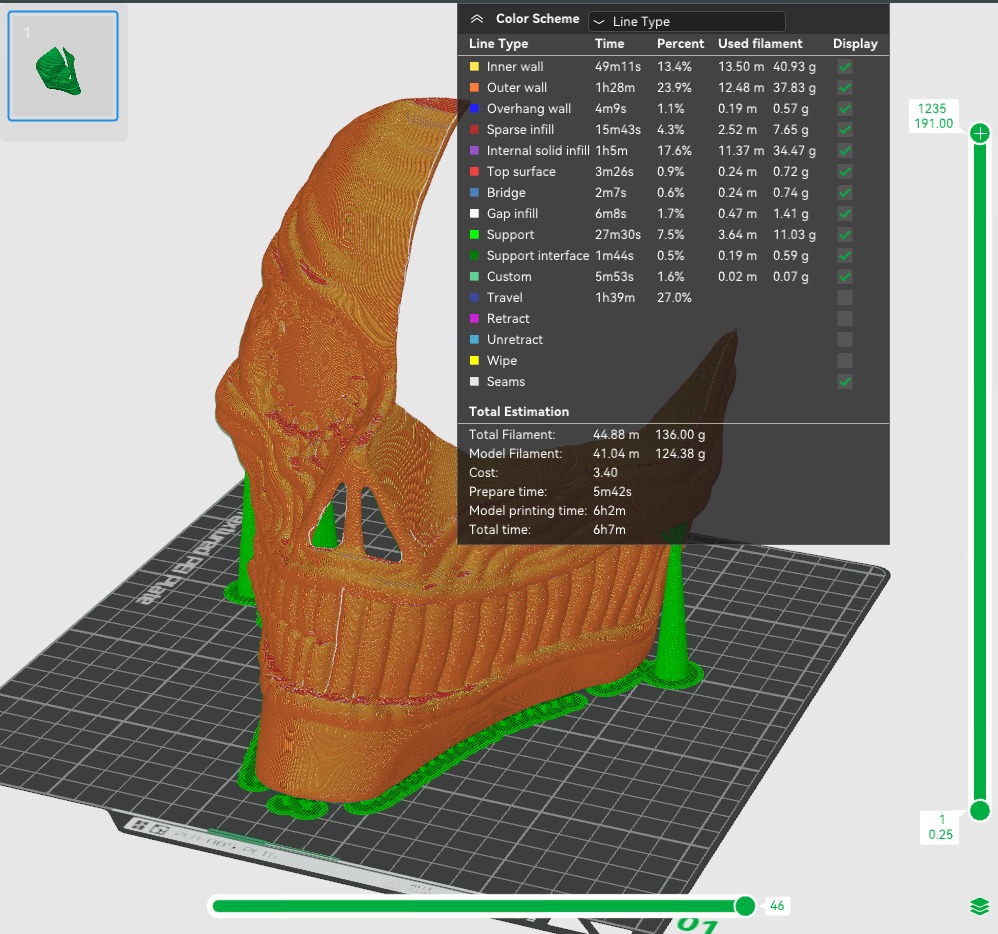This screenshot has height=934, width=998.
Task: Toggle Support interface display checkbox
Action: click(845, 255)
